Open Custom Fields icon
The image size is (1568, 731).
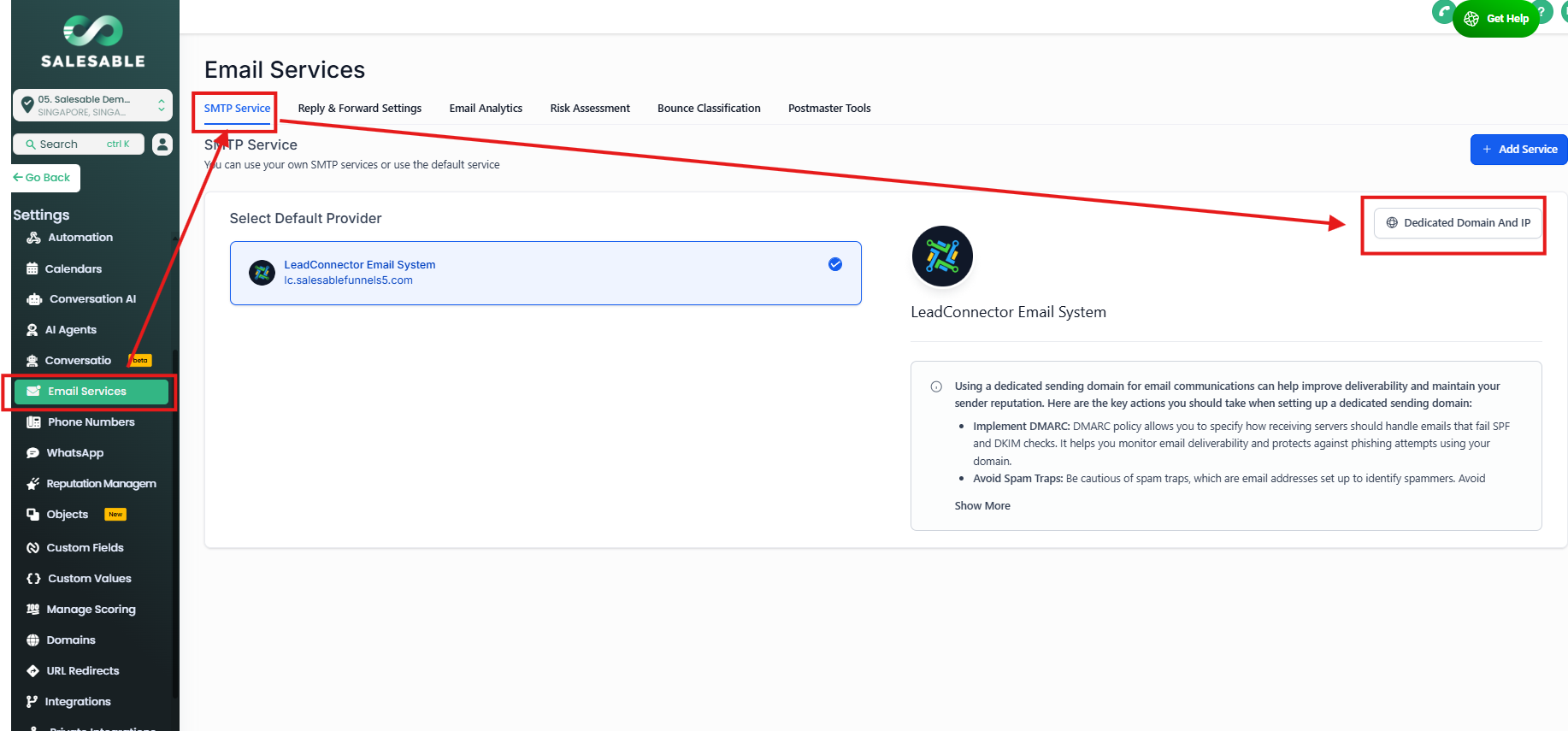point(32,548)
